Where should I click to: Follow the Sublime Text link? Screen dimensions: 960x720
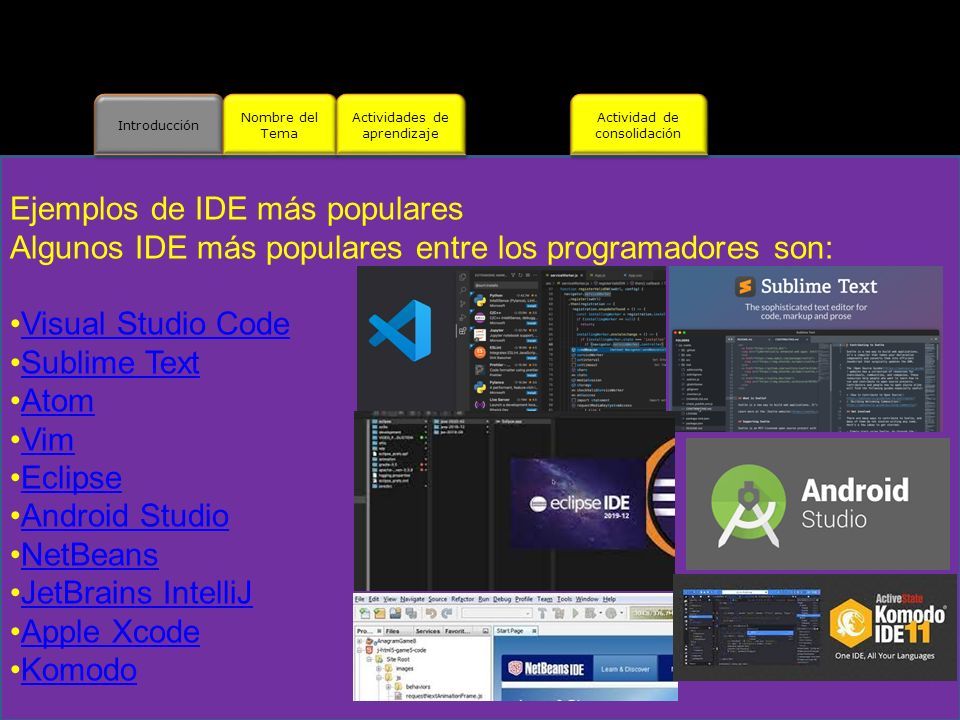[x=110, y=362]
